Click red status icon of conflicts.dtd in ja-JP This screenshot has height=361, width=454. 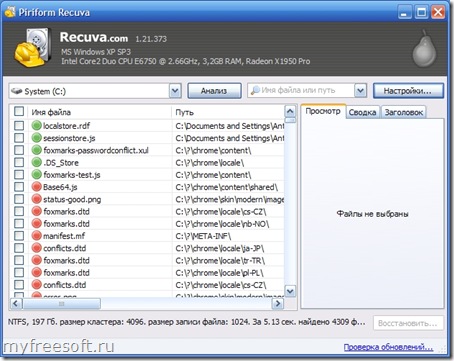click(36, 248)
